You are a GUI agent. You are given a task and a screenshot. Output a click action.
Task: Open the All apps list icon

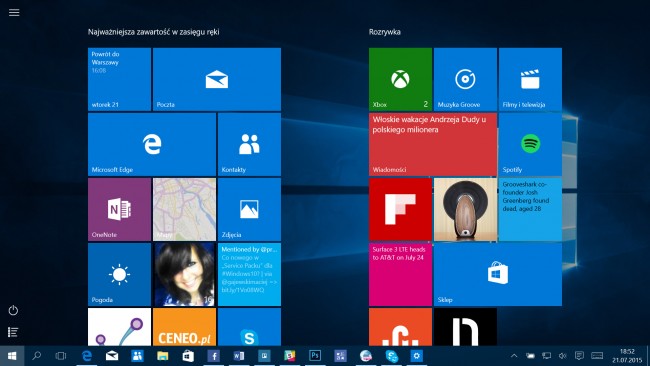13,332
